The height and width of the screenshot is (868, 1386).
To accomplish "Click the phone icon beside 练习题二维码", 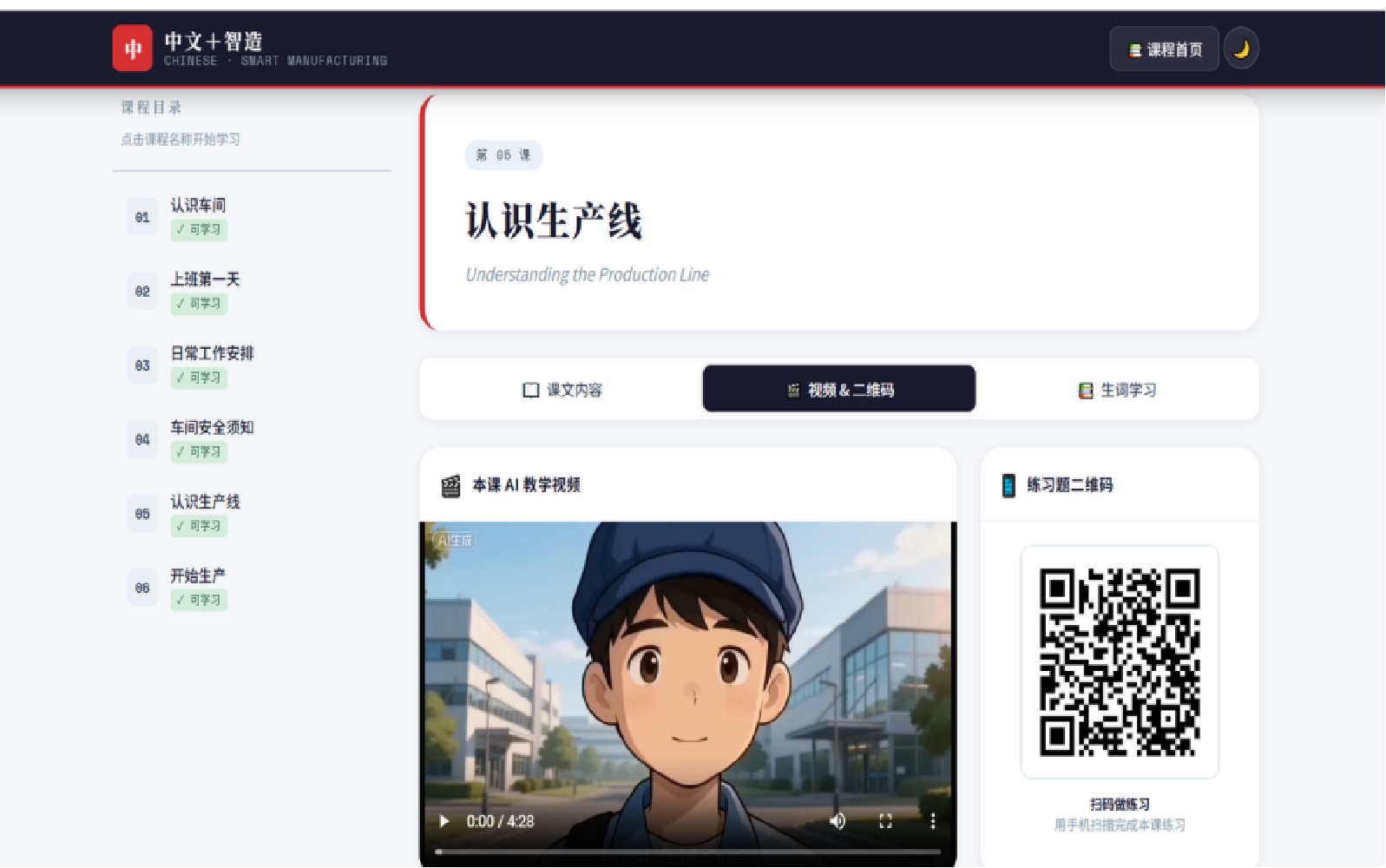I will (x=1008, y=485).
